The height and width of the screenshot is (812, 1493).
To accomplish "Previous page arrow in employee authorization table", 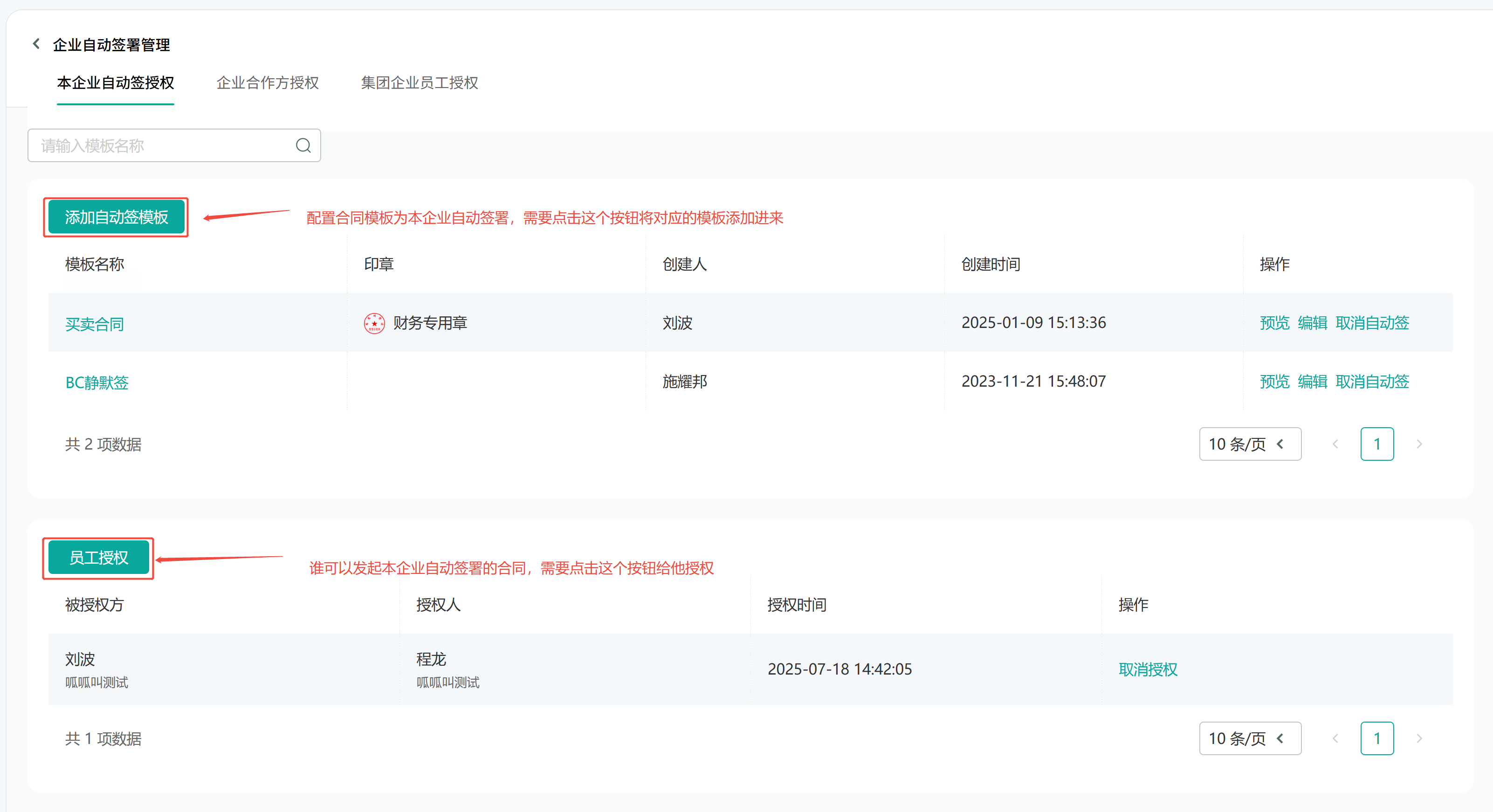I will click(1335, 738).
